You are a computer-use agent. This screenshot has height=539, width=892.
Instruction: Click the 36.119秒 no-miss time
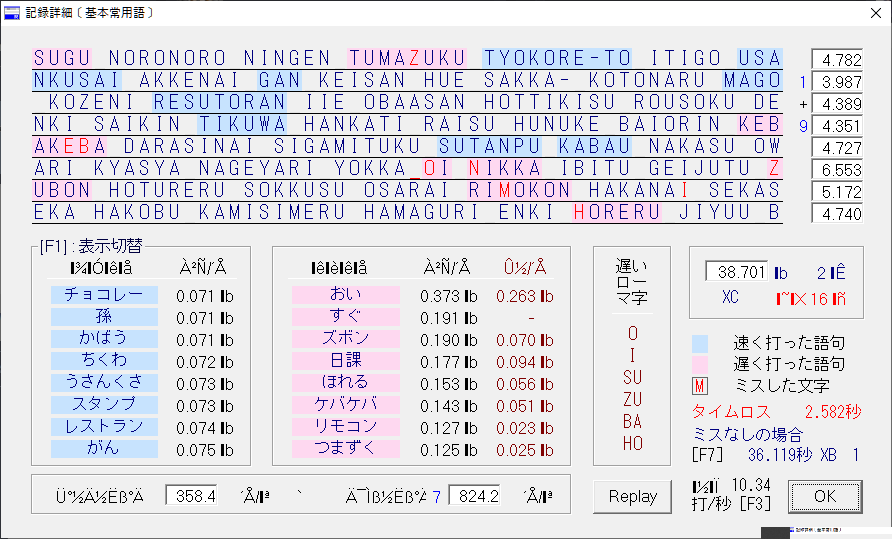pyautogui.click(x=780, y=455)
